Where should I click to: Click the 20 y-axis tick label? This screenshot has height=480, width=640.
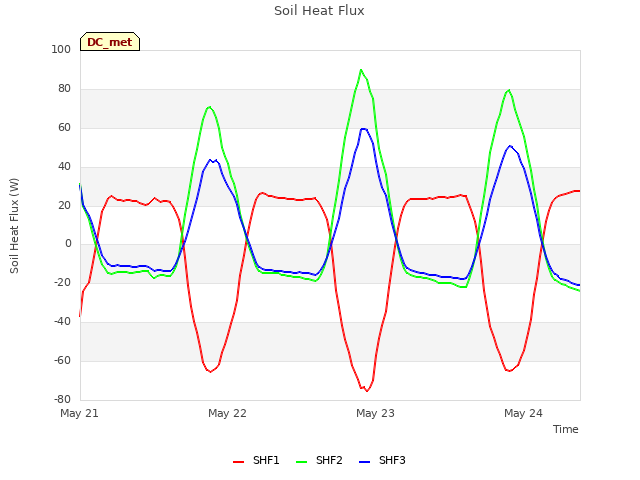click(64, 205)
